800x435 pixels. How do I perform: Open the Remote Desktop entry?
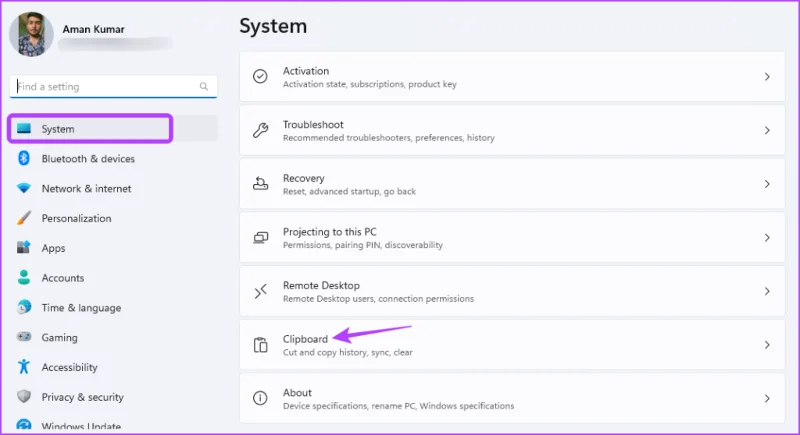[512, 291]
